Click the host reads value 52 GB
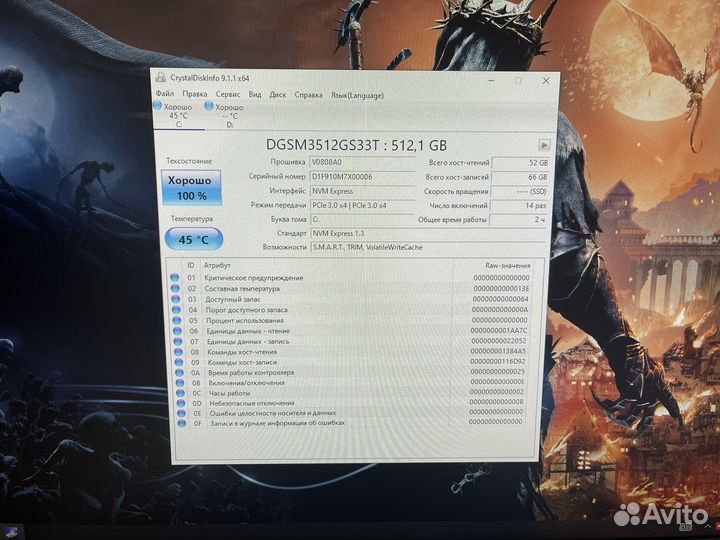 click(x=520, y=163)
